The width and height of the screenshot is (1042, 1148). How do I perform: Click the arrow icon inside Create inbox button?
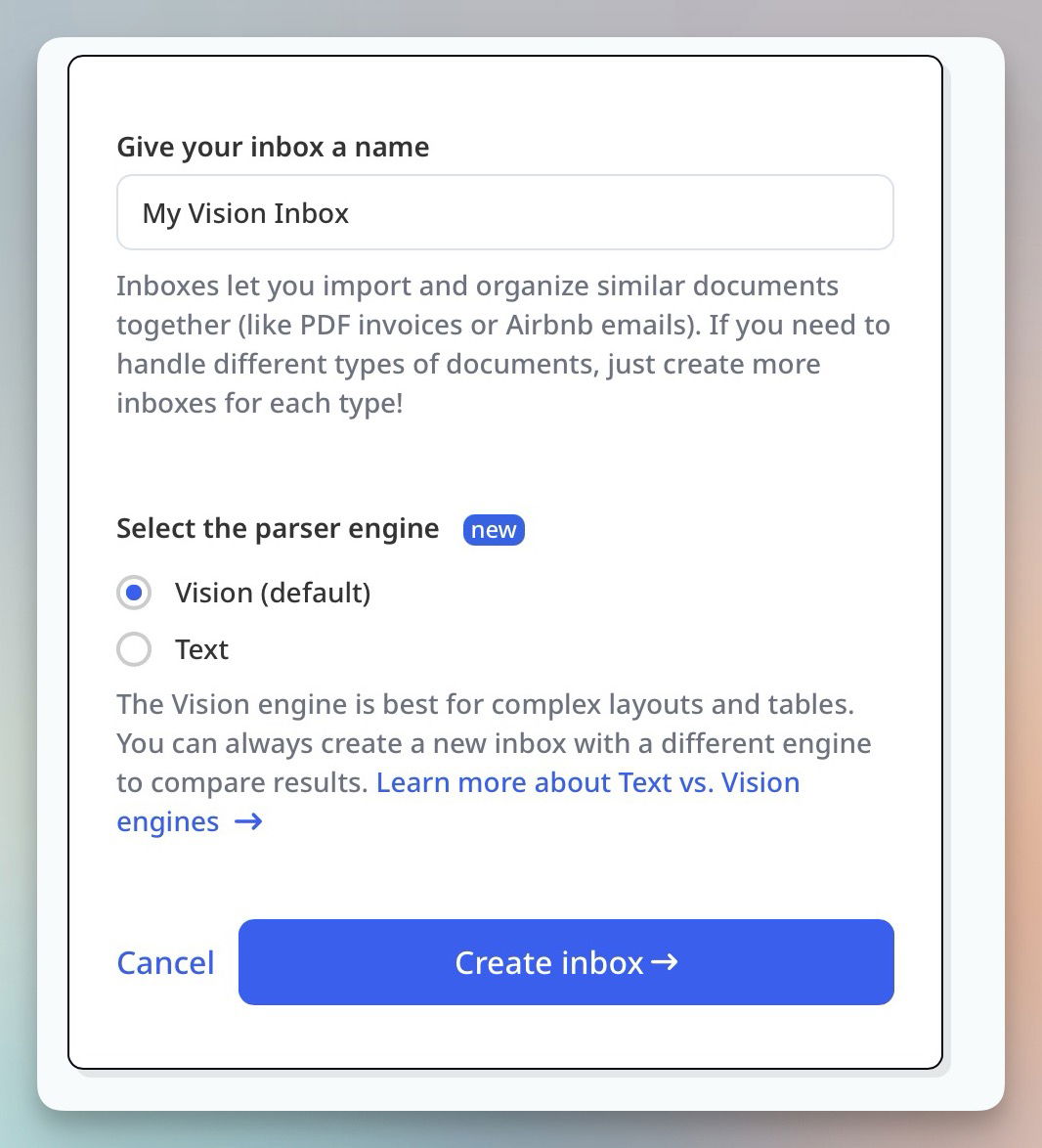pos(665,962)
